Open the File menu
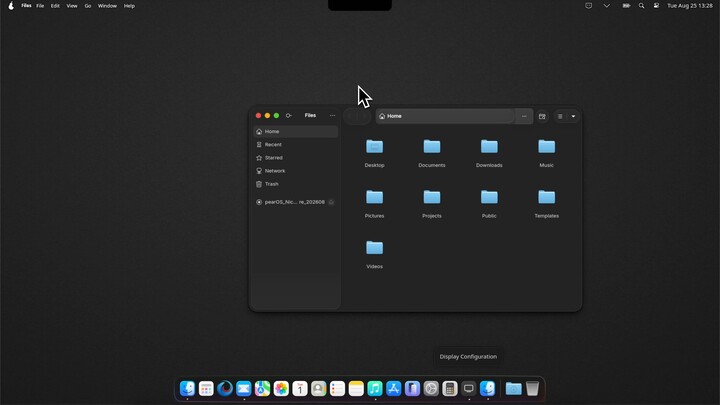 (x=40, y=6)
